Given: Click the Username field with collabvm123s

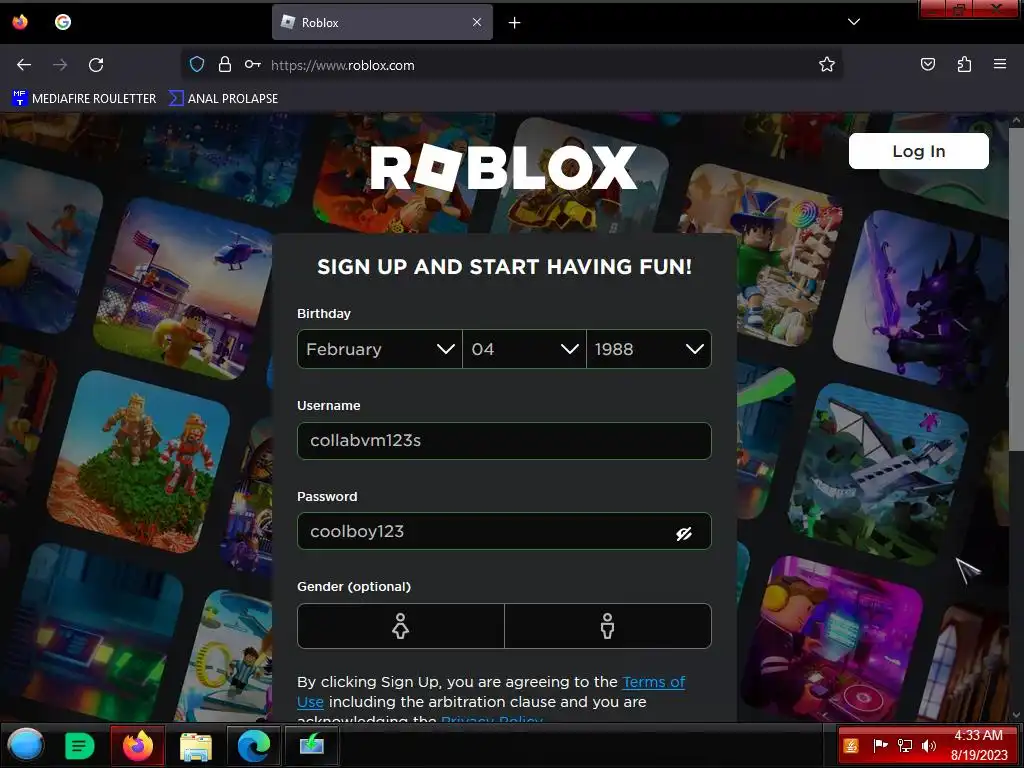Looking at the screenshot, I should pyautogui.click(x=504, y=441).
